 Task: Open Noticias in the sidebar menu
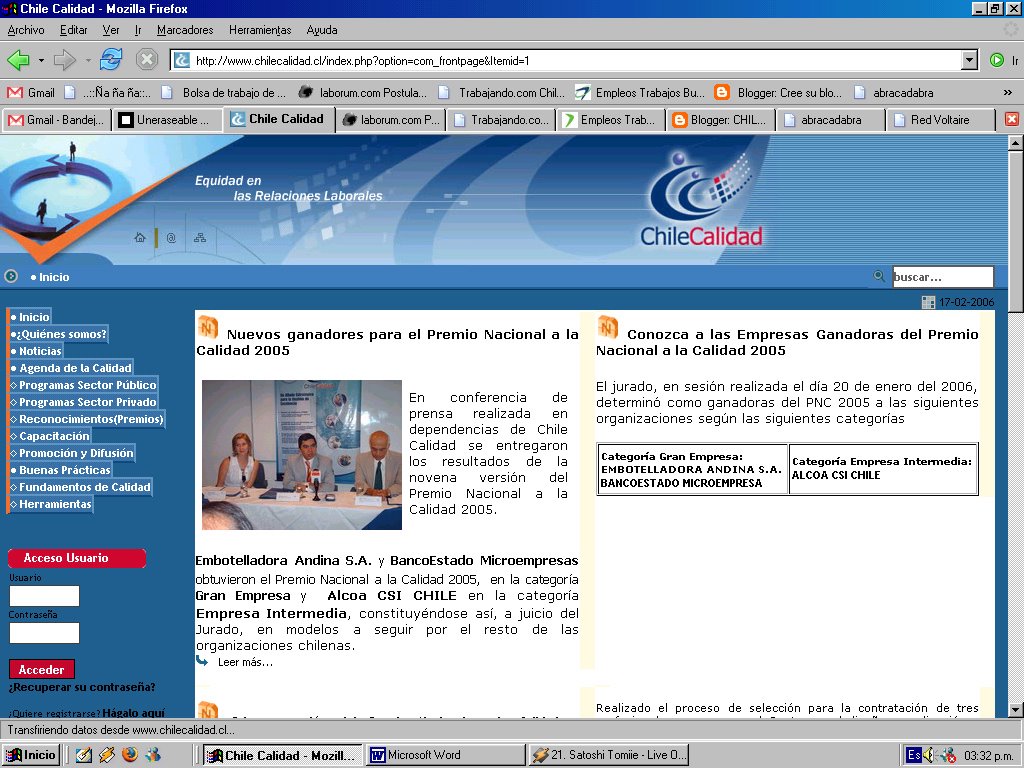pos(36,351)
